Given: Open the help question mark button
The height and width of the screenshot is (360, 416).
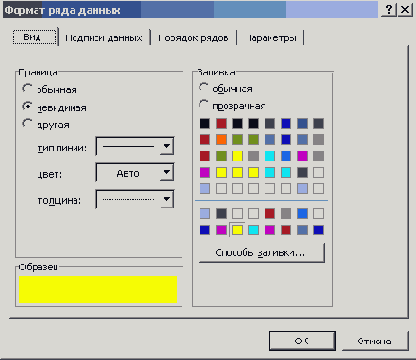Looking at the screenshot, I should click(x=388, y=10).
